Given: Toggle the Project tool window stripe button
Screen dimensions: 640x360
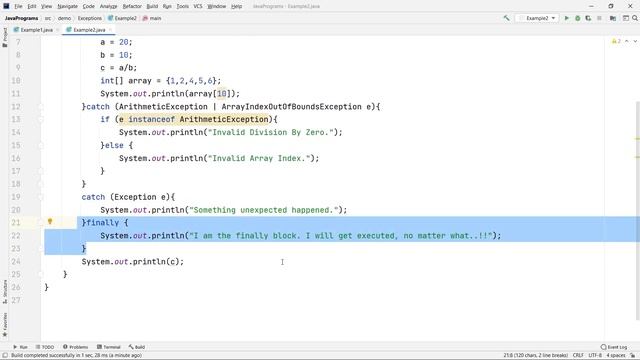Looking at the screenshot, I should [x=4, y=37].
